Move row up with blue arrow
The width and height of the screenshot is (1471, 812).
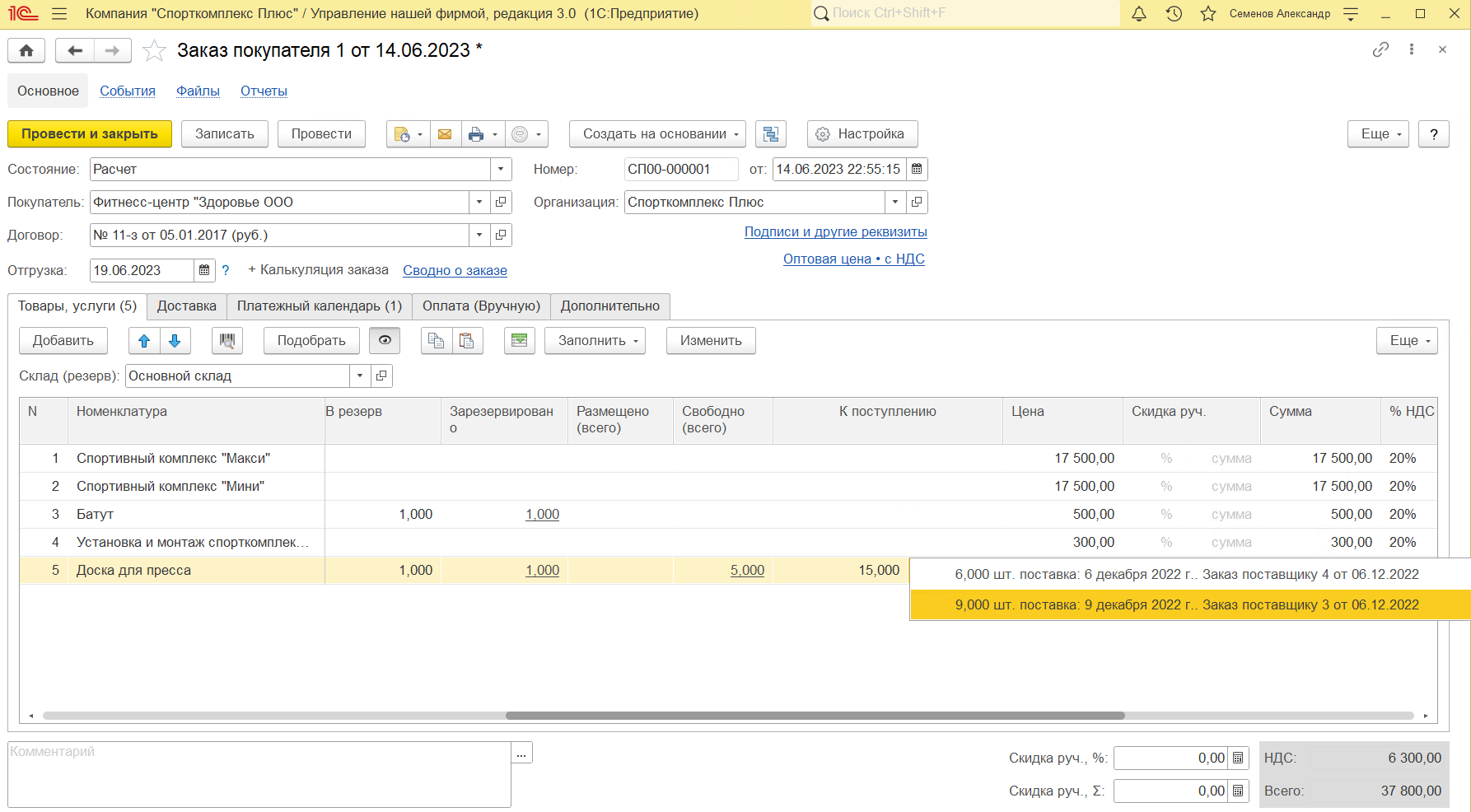pyautogui.click(x=144, y=341)
